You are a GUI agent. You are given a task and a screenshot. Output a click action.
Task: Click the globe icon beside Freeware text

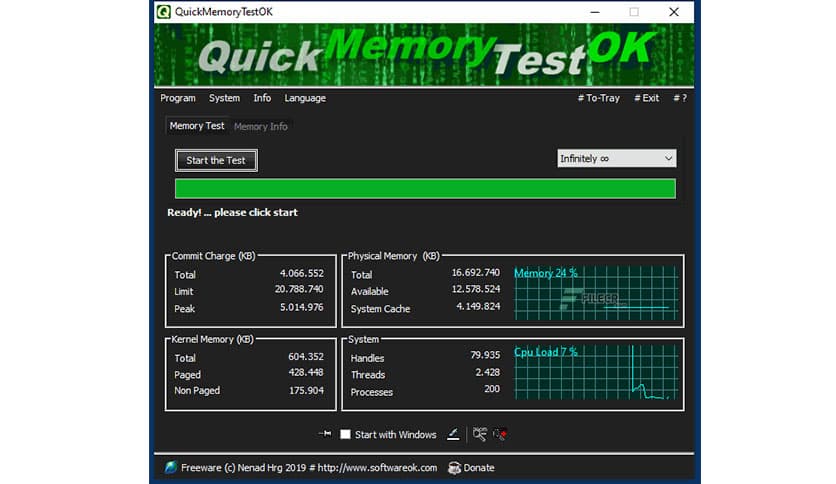click(x=171, y=467)
